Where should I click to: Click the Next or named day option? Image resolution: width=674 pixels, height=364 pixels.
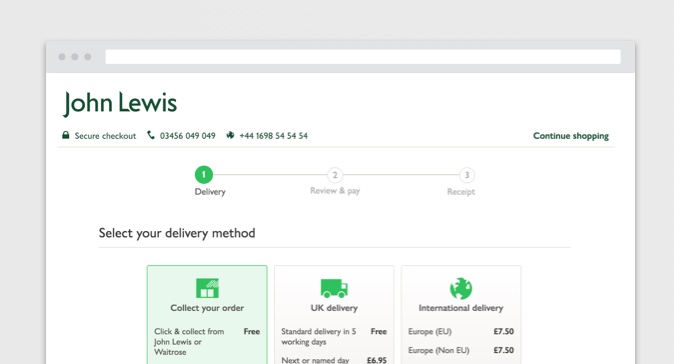(x=315, y=360)
